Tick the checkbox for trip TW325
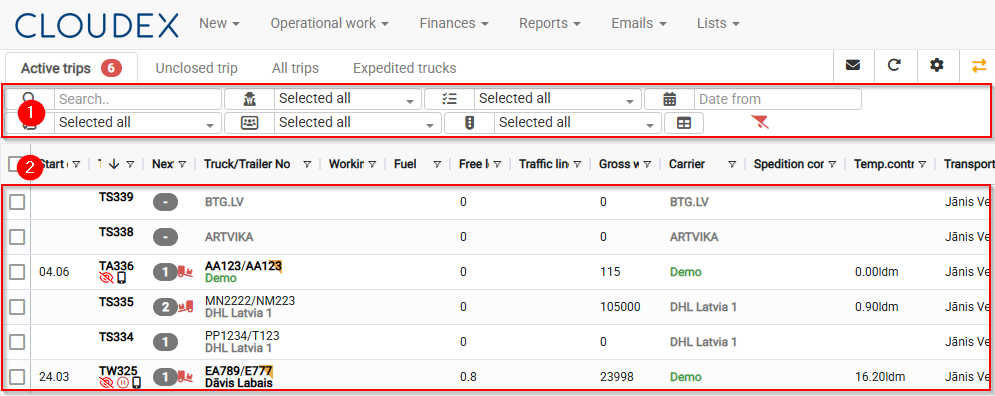The height and width of the screenshot is (396, 995). (x=17, y=377)
